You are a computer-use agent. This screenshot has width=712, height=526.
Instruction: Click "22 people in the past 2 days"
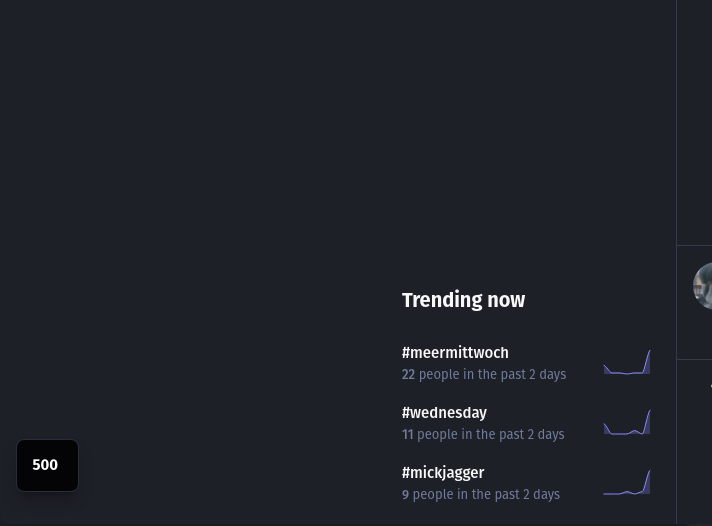coord(484,374)
